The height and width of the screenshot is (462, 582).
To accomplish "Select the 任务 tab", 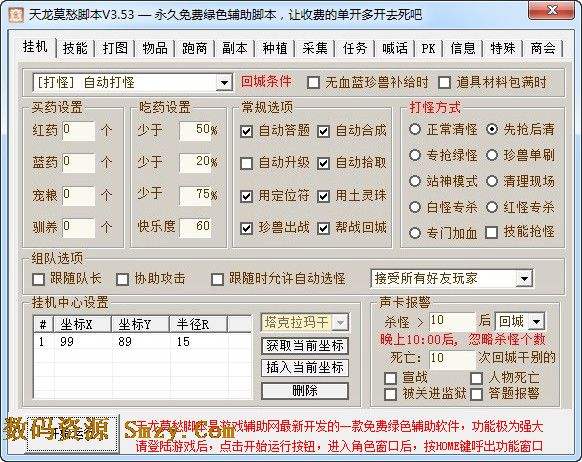I will point(355,48).
